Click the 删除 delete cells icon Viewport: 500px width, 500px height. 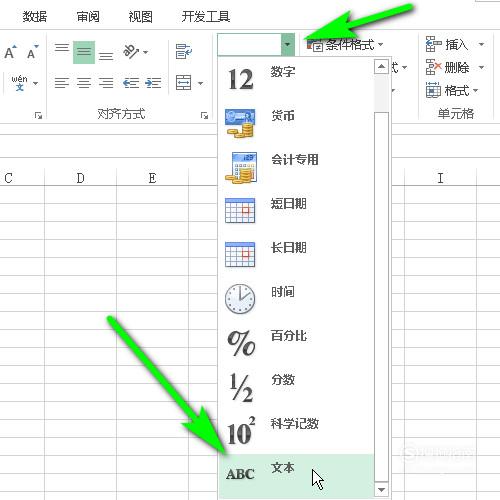pos(433,68)
